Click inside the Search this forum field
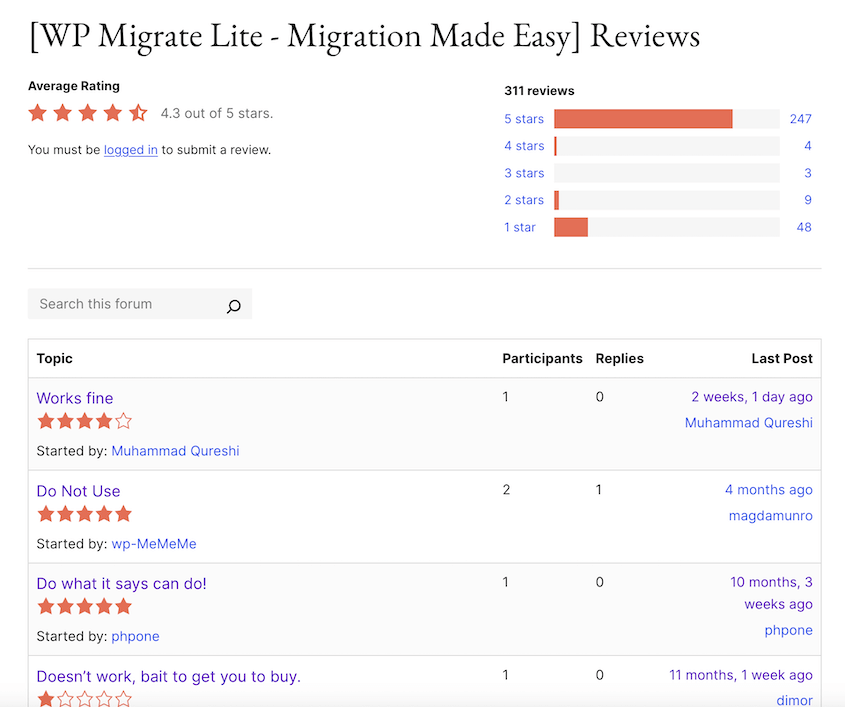845x707 pixels. [x=120, y=304]
